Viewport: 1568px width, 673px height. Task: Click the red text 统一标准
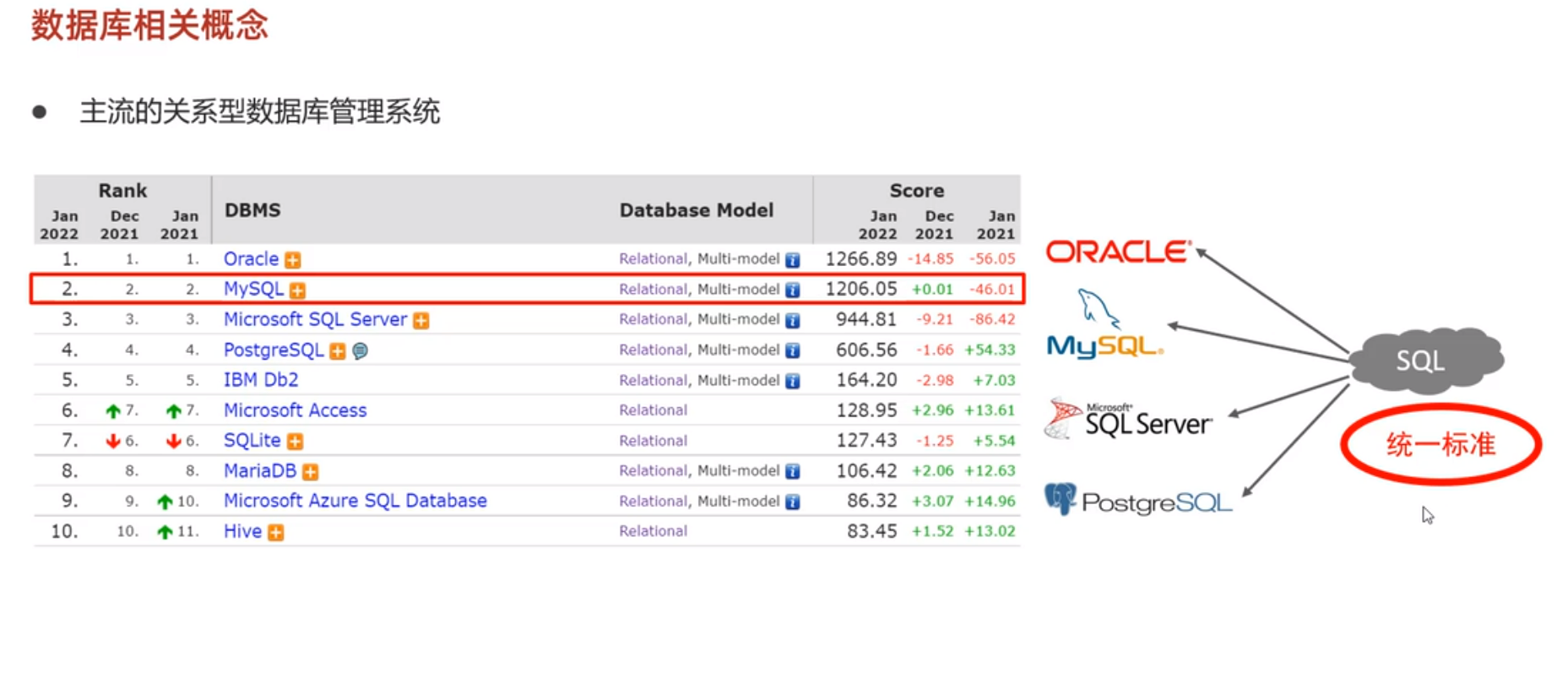(x=1440, y=444)
